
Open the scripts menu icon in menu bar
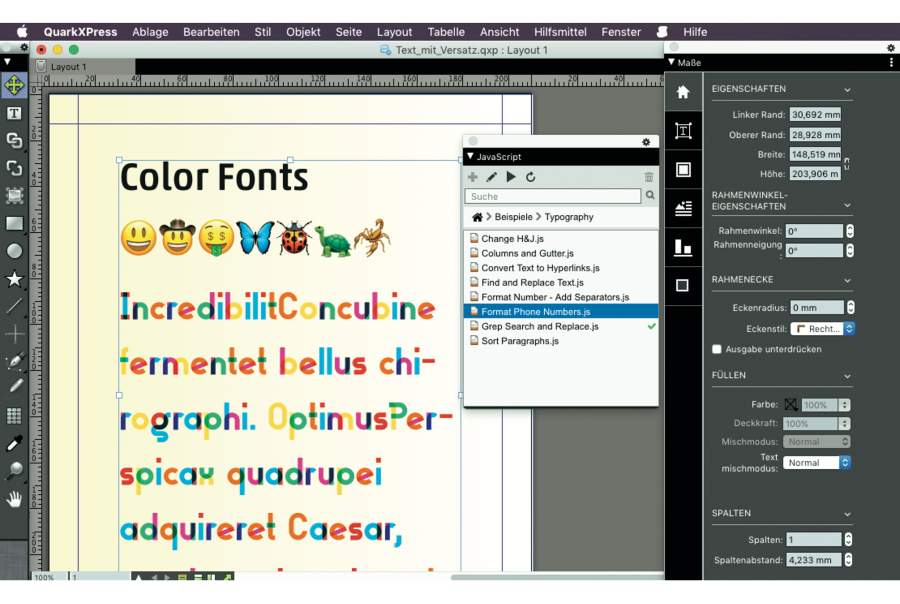662,32
